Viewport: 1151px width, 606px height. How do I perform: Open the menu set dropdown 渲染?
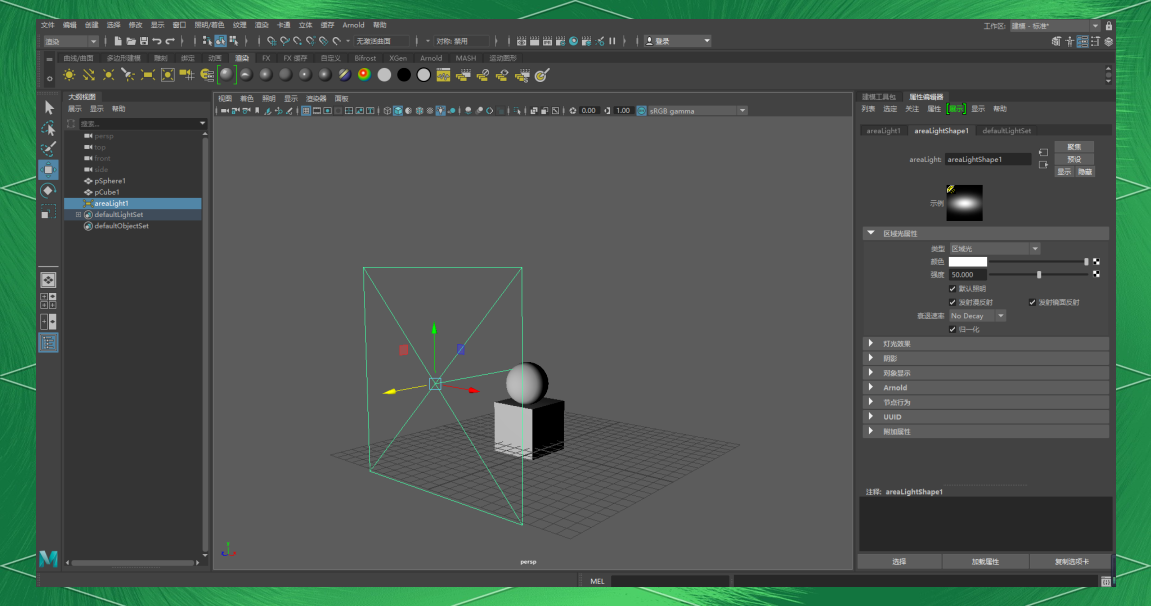(x=71, y=41)
